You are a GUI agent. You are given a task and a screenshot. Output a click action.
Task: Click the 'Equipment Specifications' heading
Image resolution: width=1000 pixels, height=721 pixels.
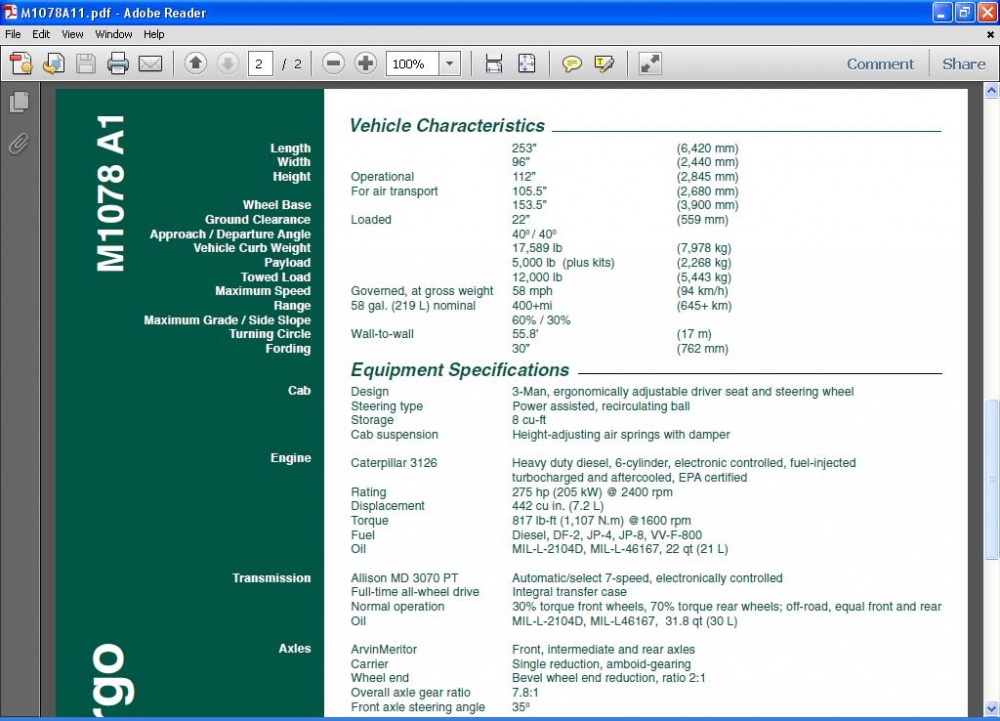[460, 370]
